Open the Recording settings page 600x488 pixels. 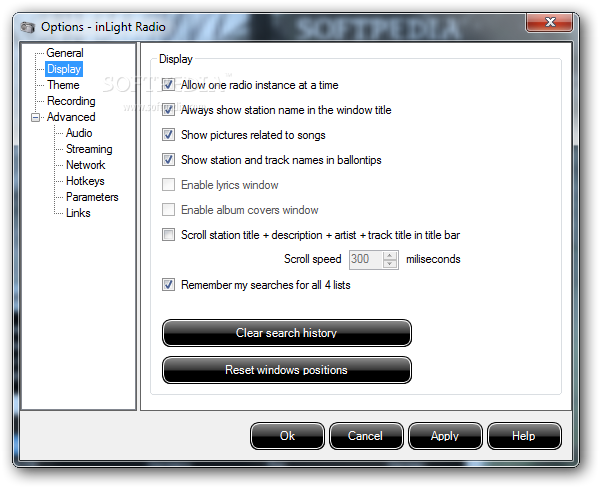(71, 101)
